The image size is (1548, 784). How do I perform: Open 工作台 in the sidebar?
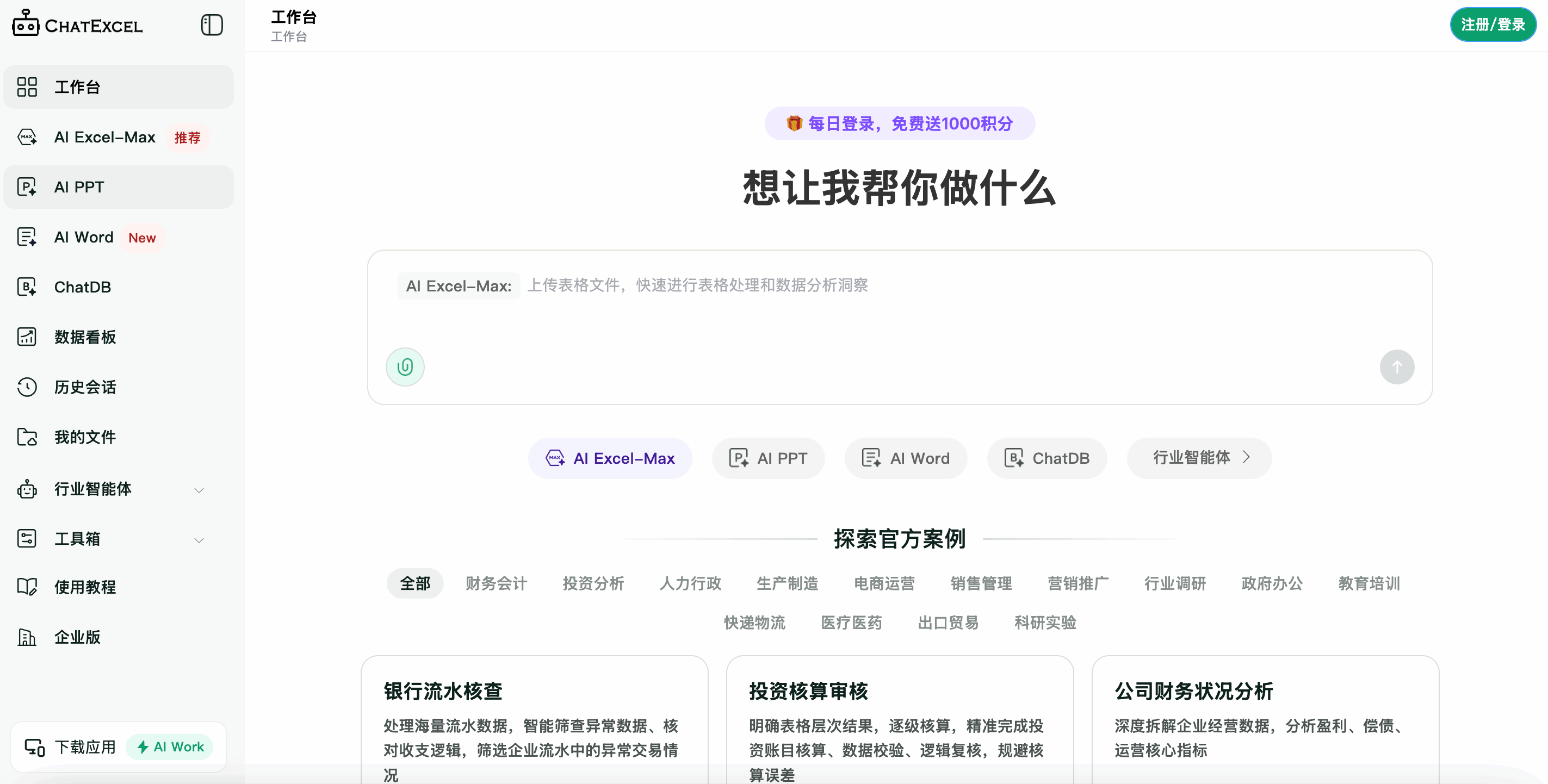coord(119,87)
